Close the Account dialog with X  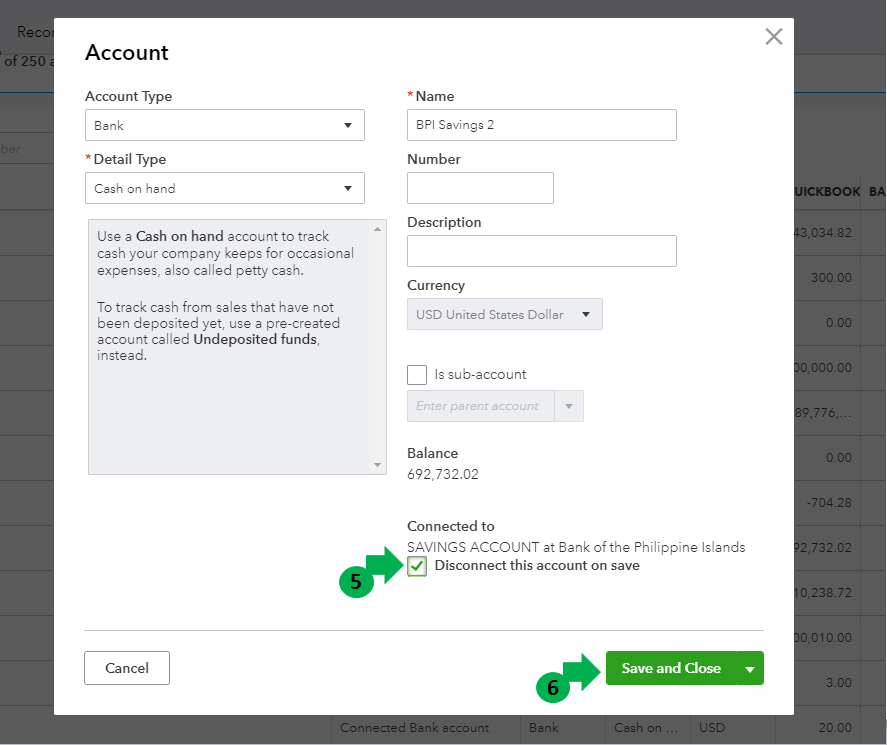(x=773, y=37)
